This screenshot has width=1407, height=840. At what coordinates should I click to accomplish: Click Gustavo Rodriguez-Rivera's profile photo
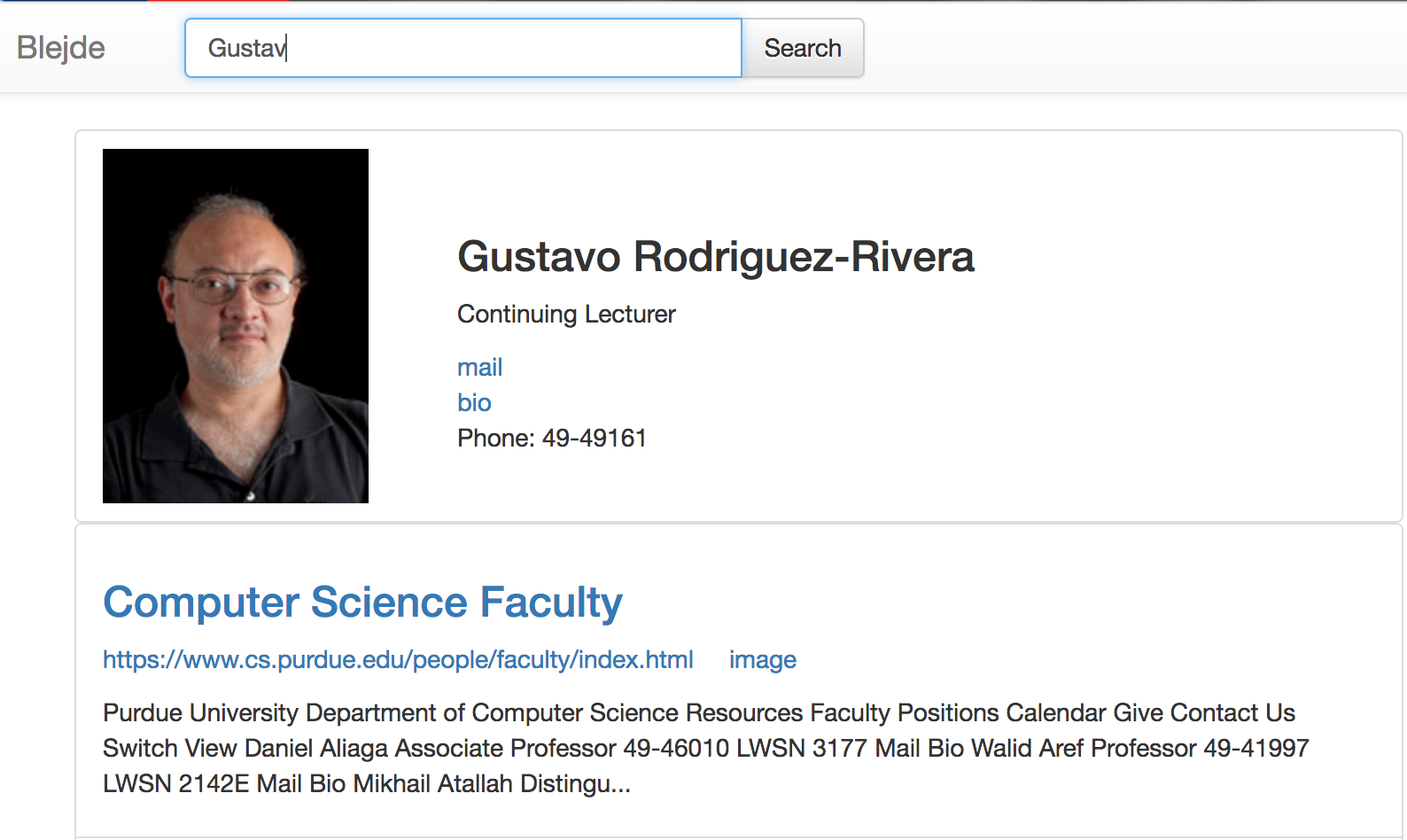point(236,326)
